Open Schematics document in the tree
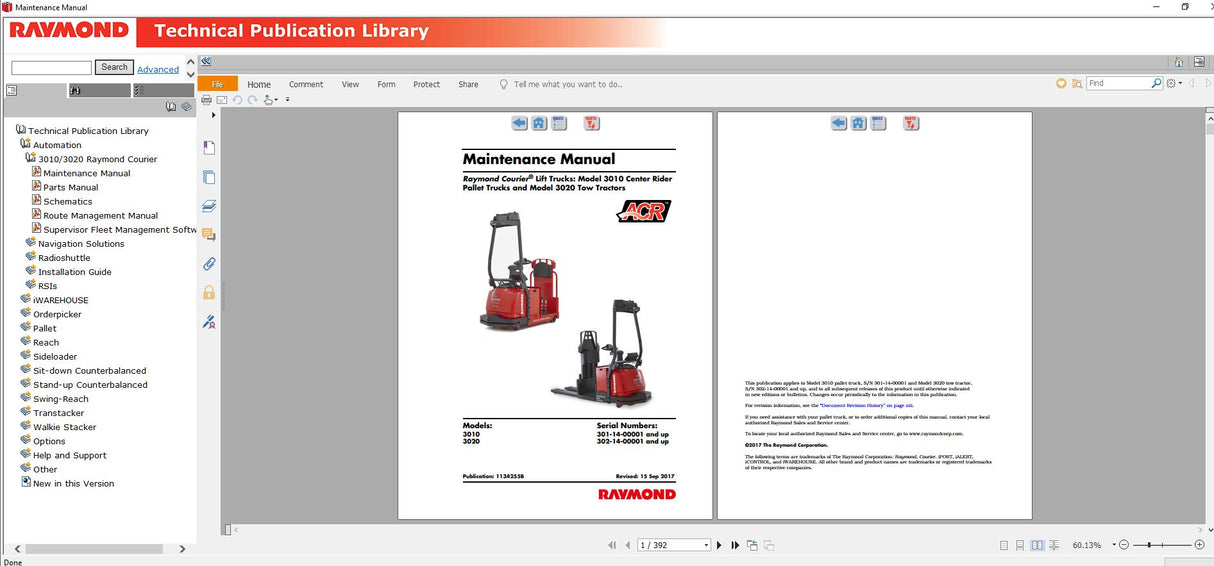The image size is (1214, 566). (x=67, y=201)
